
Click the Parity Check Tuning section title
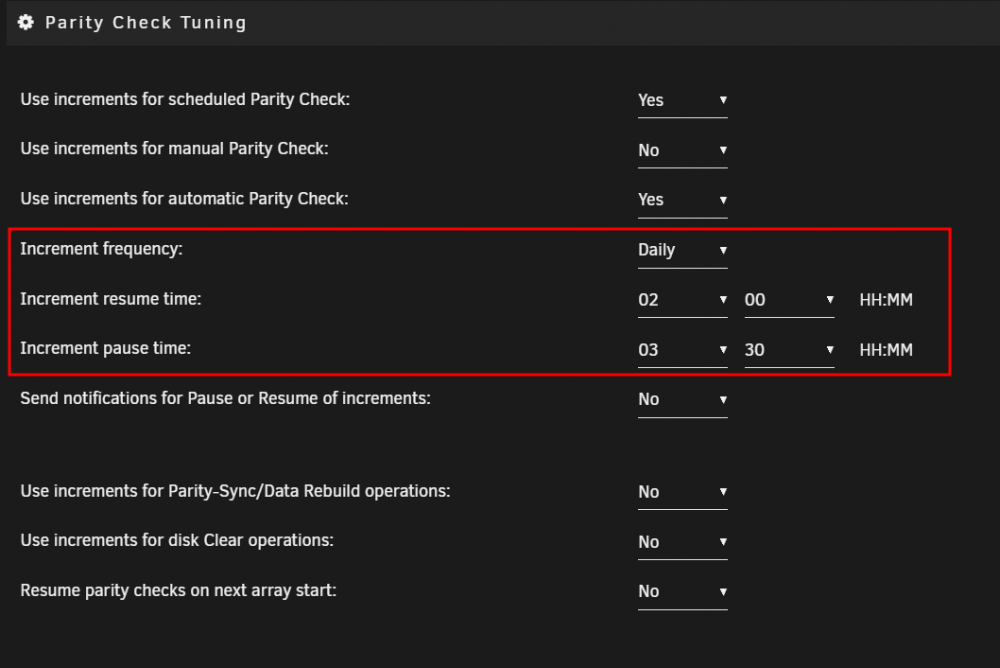[x=145, y=23]
